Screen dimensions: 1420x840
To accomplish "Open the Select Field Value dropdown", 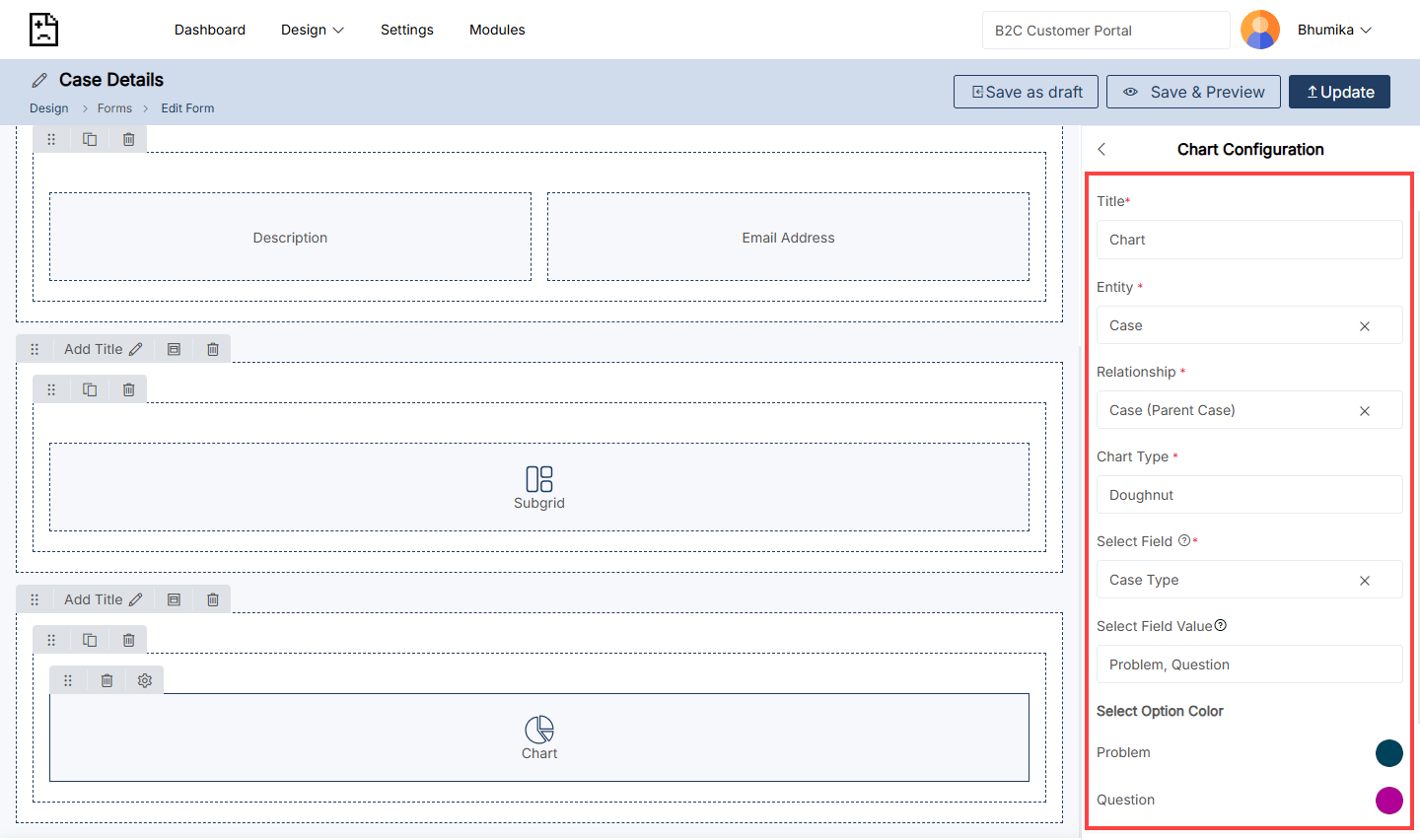I will point(1248,665).
